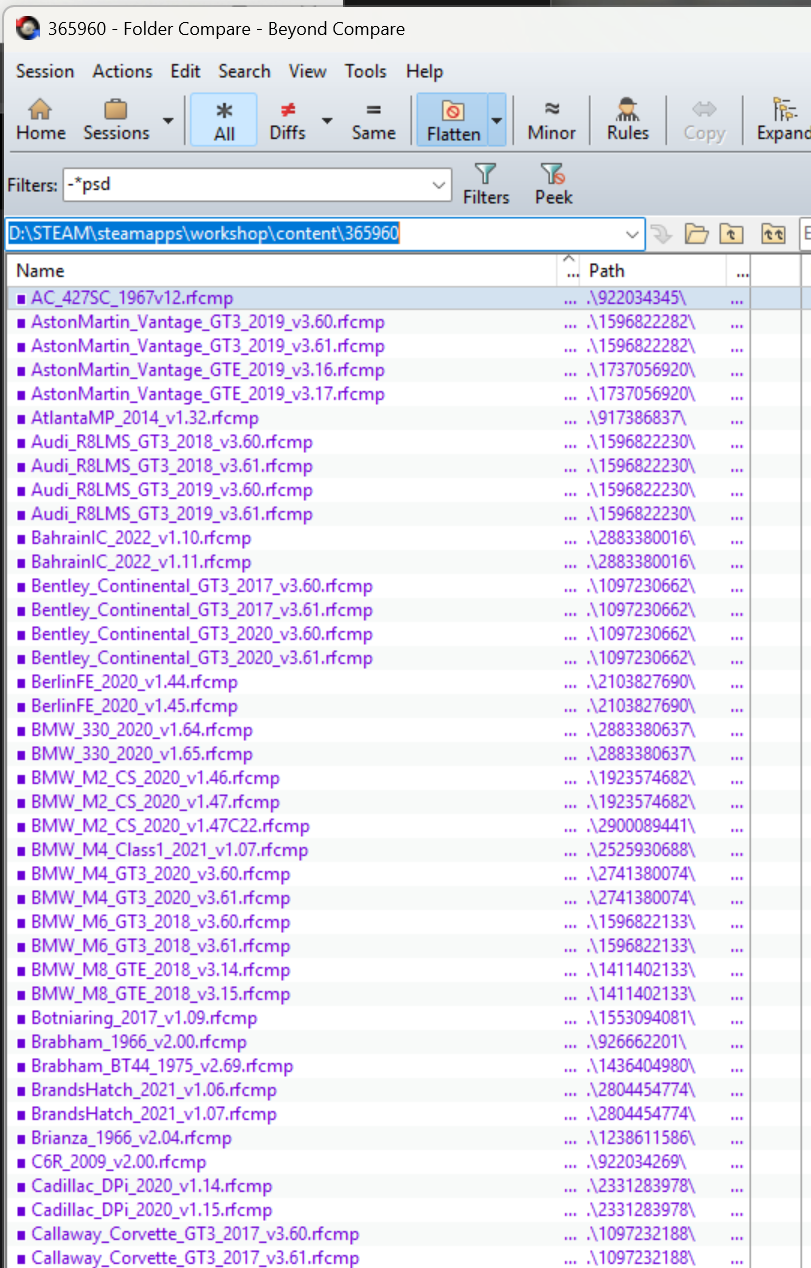Select Botniaring_2017_v1.09.rfcmp file
This screenshot has height=1268, width=811.
click(144, 1018)
